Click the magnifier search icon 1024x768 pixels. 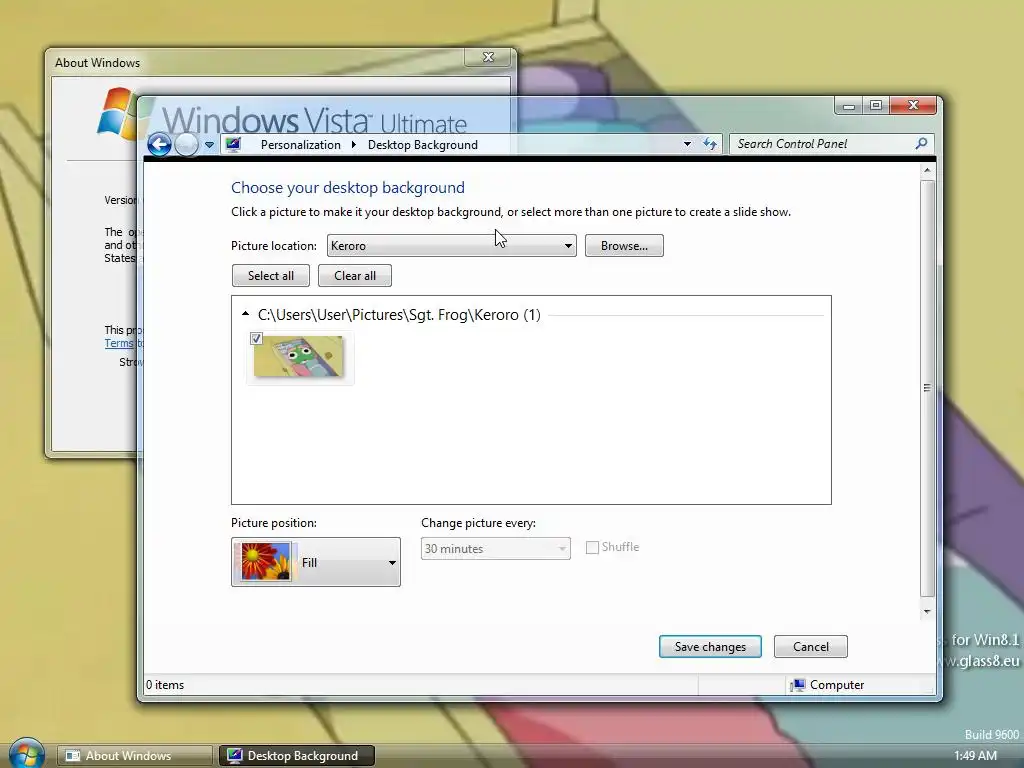(x=921, y=143)
